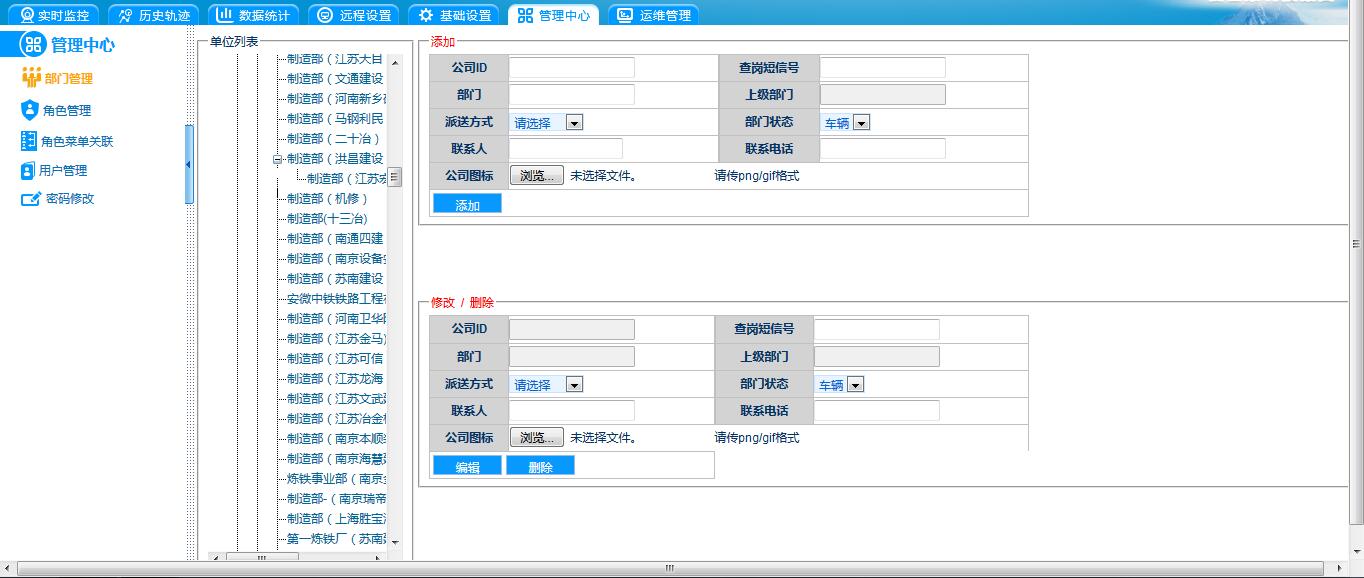
Task: Click the 数据统计 bar chart icon
Action: click(225, 15)
